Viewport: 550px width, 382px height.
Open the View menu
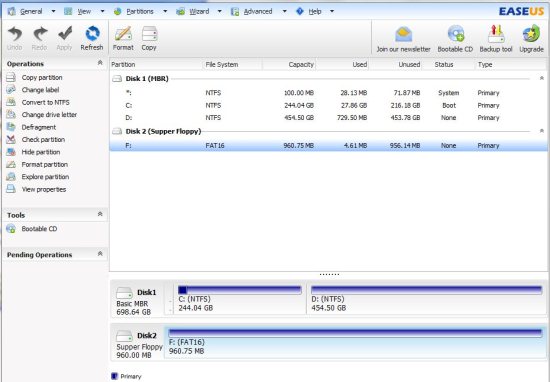coord(84,12)
